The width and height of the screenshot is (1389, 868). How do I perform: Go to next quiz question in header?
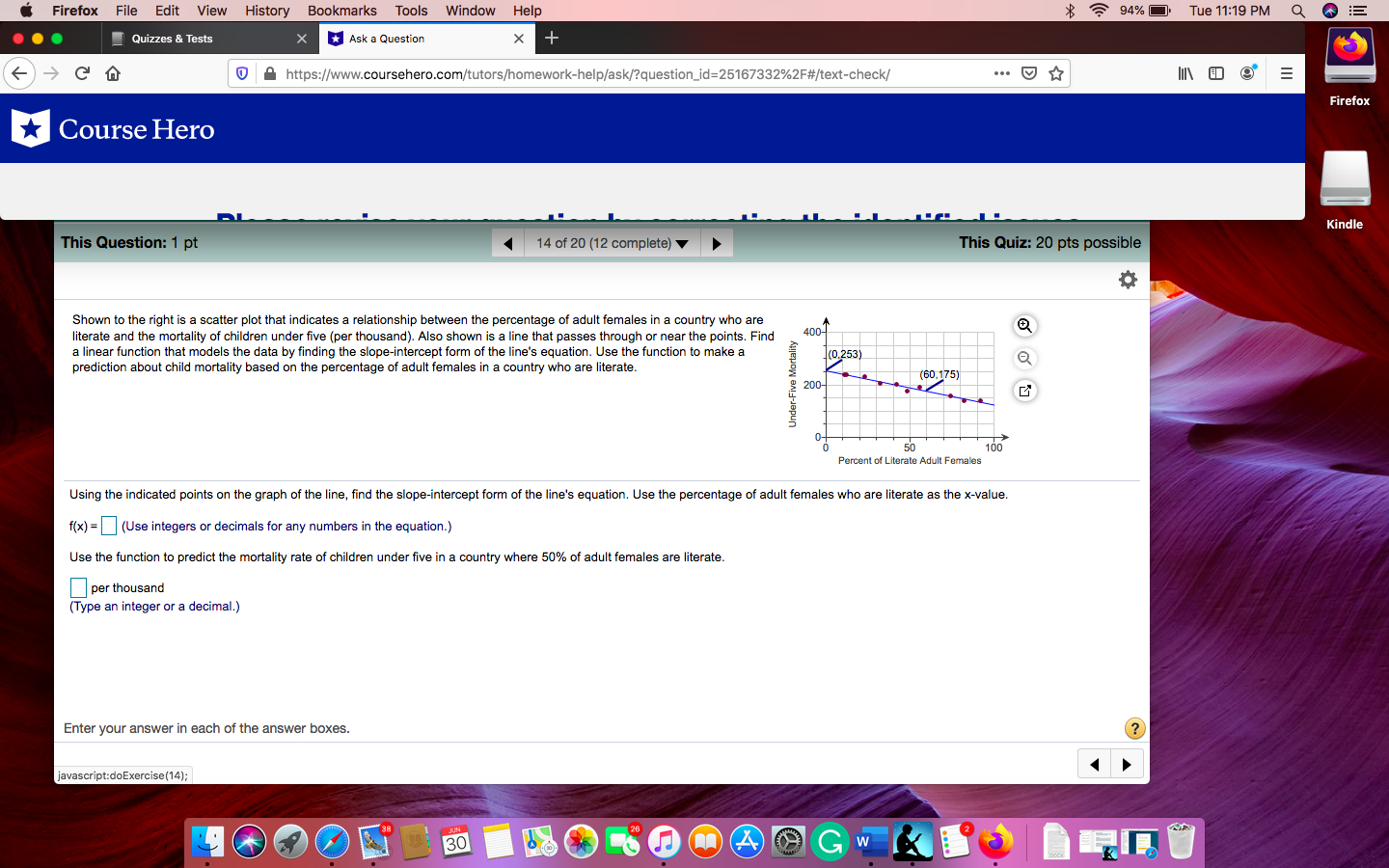click(717, 243)
